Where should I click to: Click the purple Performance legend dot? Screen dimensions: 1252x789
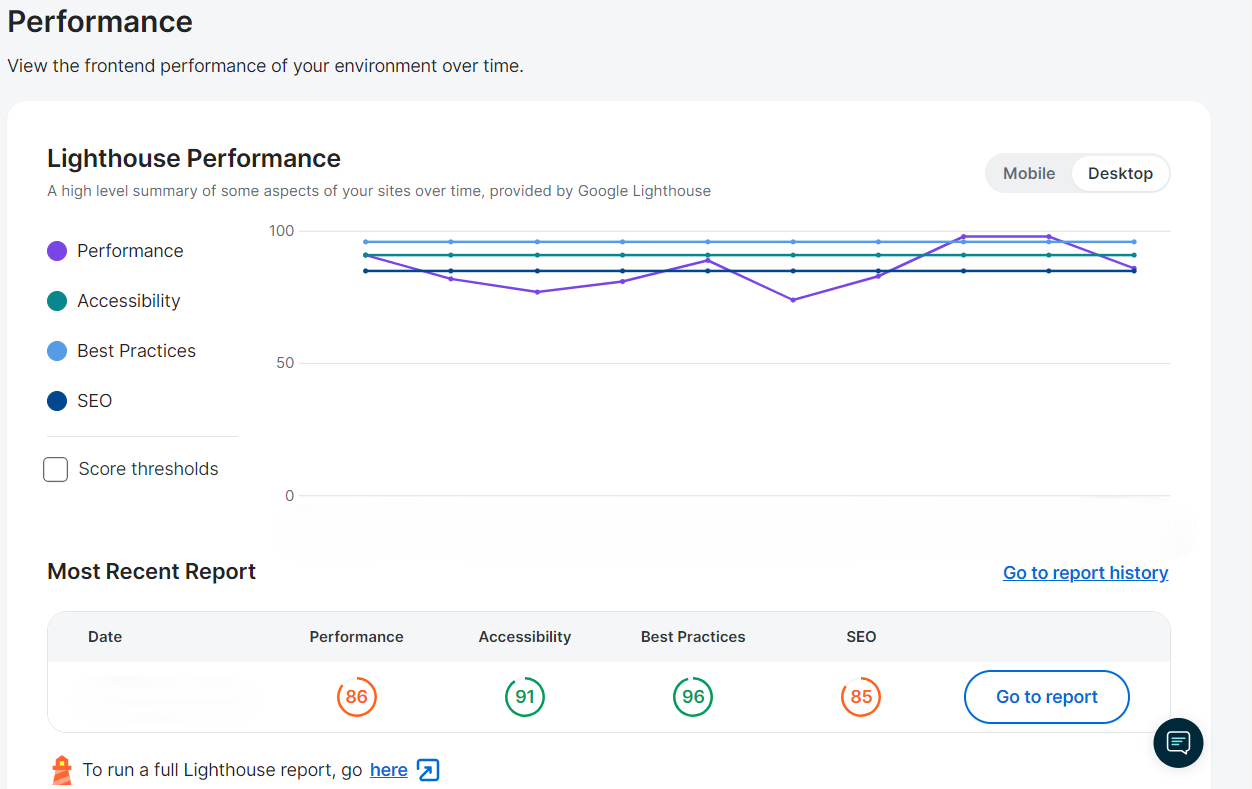[56, 250]
